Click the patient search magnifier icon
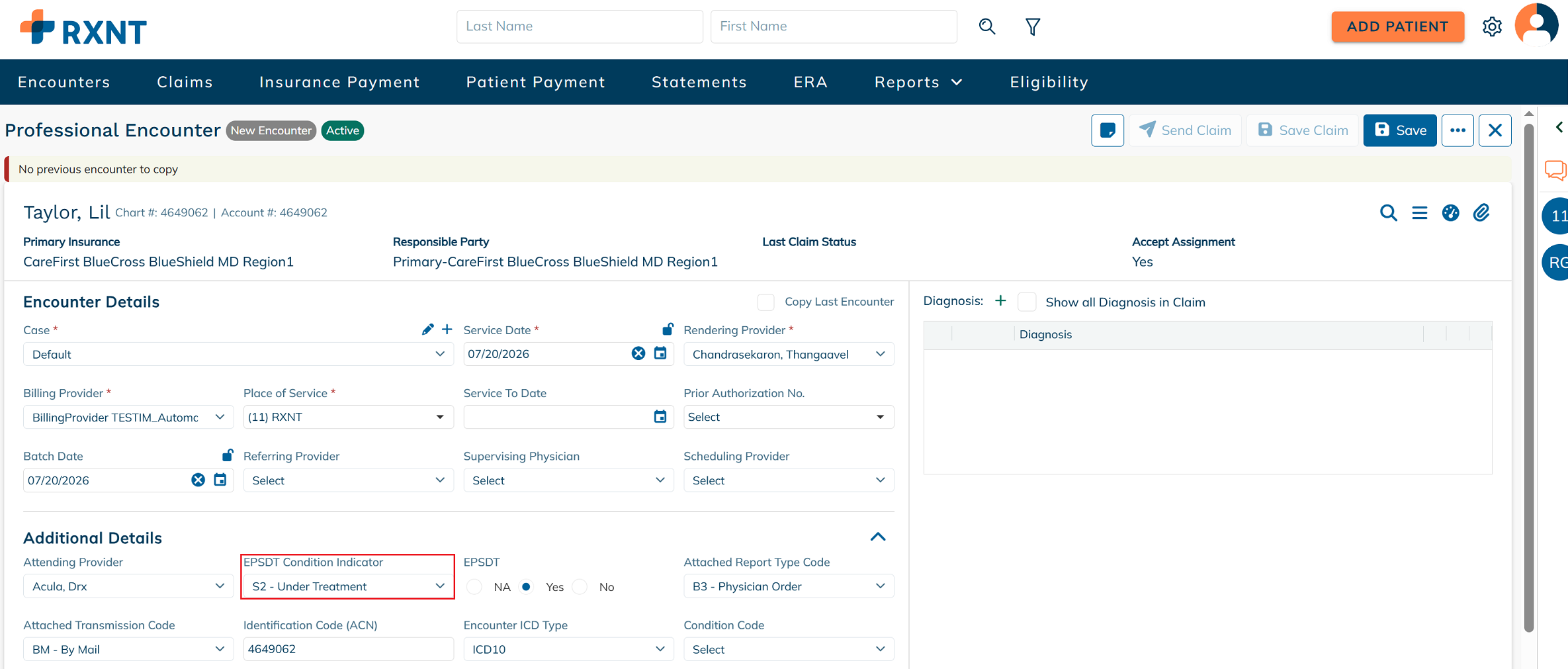1568x669 pixels. [986, 26]
